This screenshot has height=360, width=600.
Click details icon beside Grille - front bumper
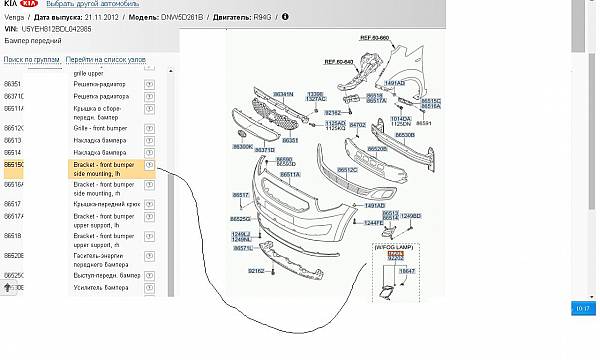pos(149,129)
